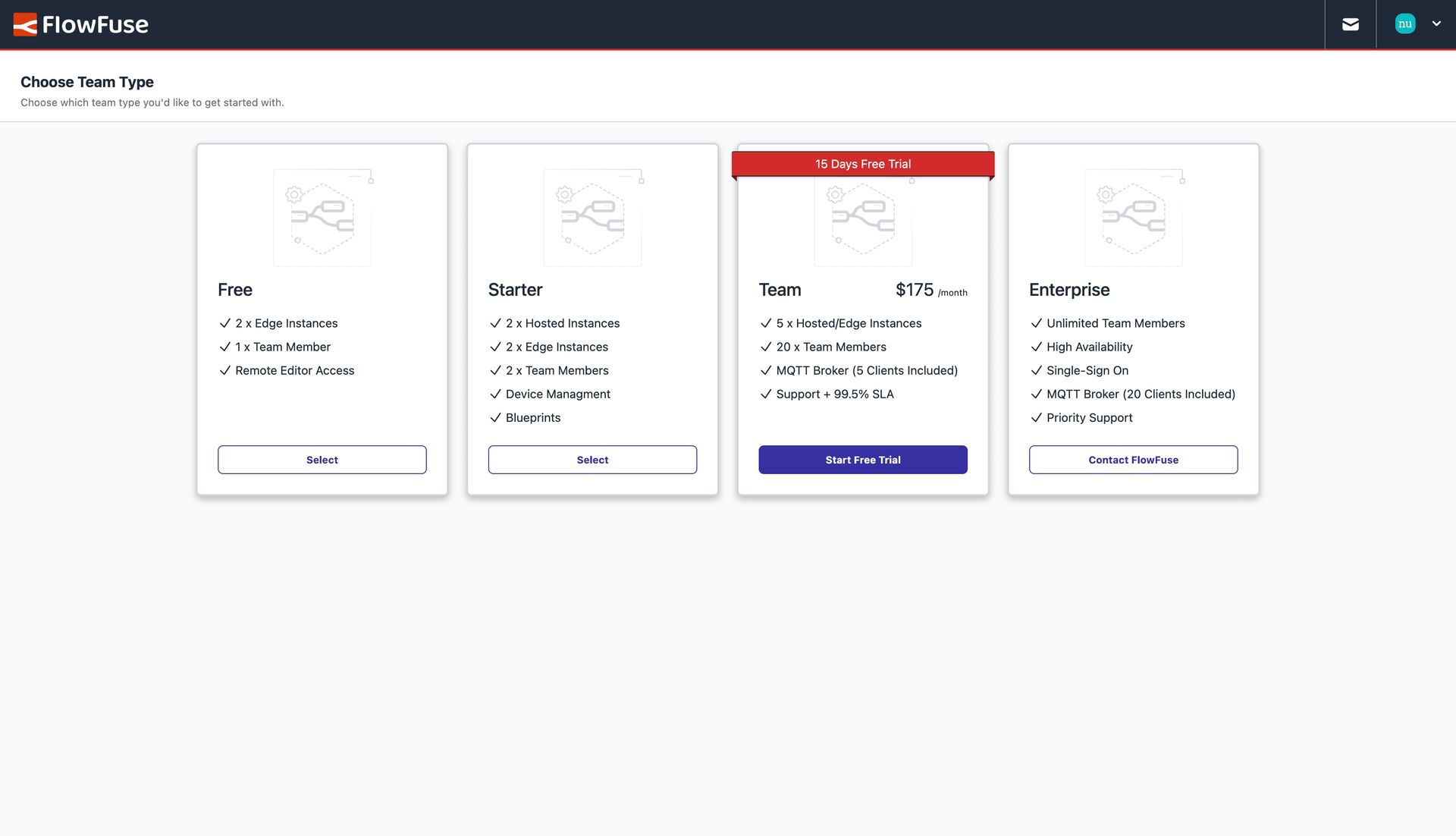Click the Free plan flow illustration
The width and height of the screenshot is (1456, 836).
(322, 218)
